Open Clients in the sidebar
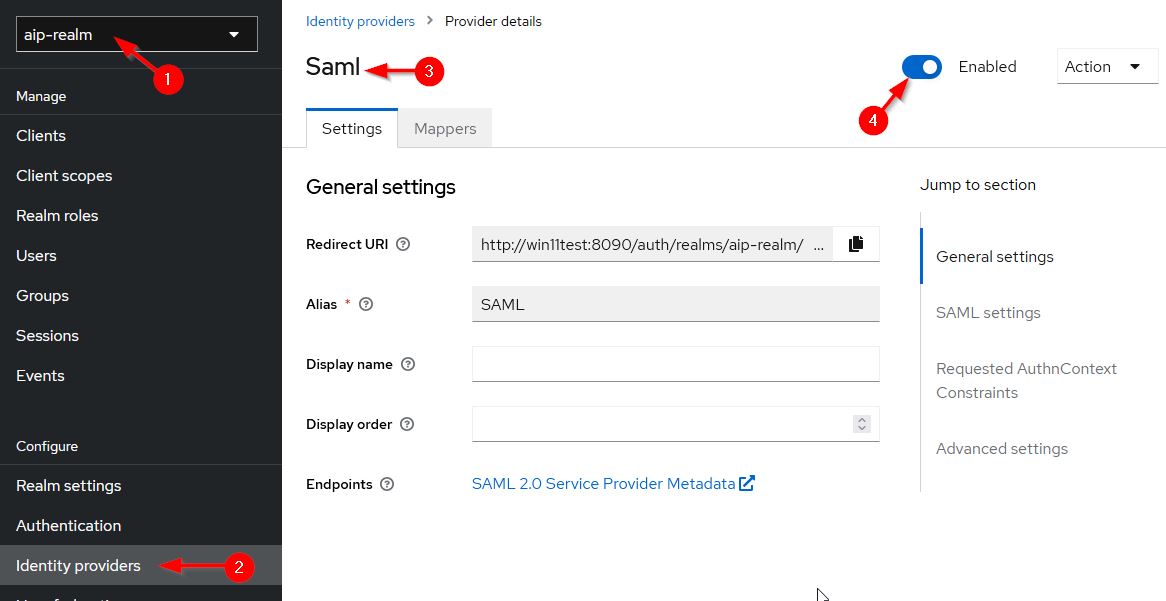 41,136
